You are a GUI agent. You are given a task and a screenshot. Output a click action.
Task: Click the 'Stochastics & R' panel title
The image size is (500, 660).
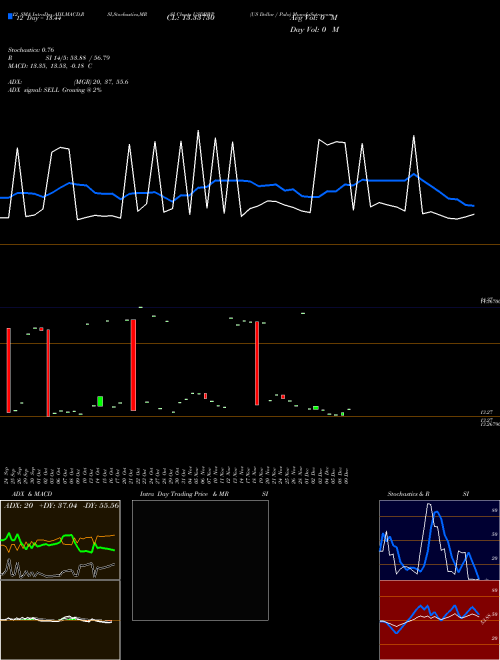[x=408, y=494]
